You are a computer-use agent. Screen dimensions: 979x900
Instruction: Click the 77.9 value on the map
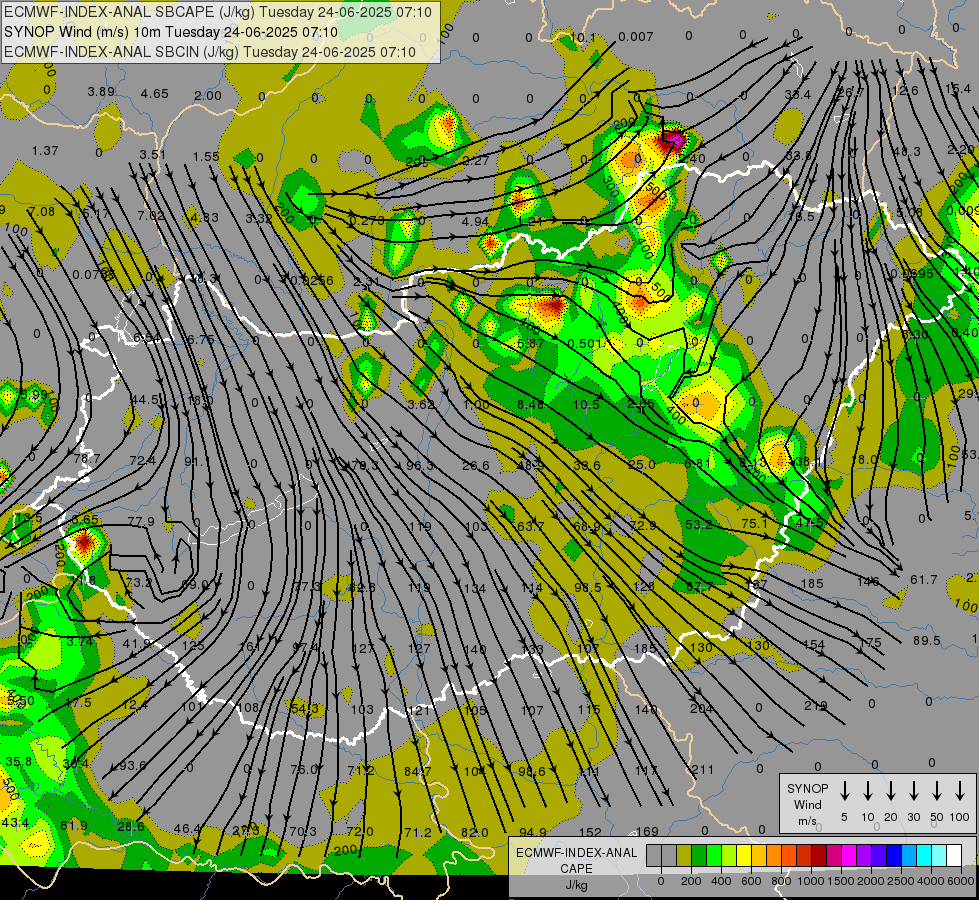click(141, 521)
